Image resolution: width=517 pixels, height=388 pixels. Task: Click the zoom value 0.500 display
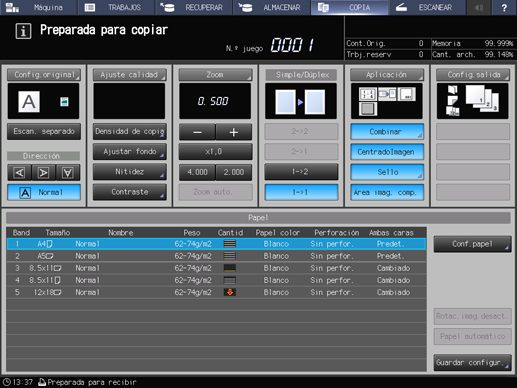click(x=215, y=101)
